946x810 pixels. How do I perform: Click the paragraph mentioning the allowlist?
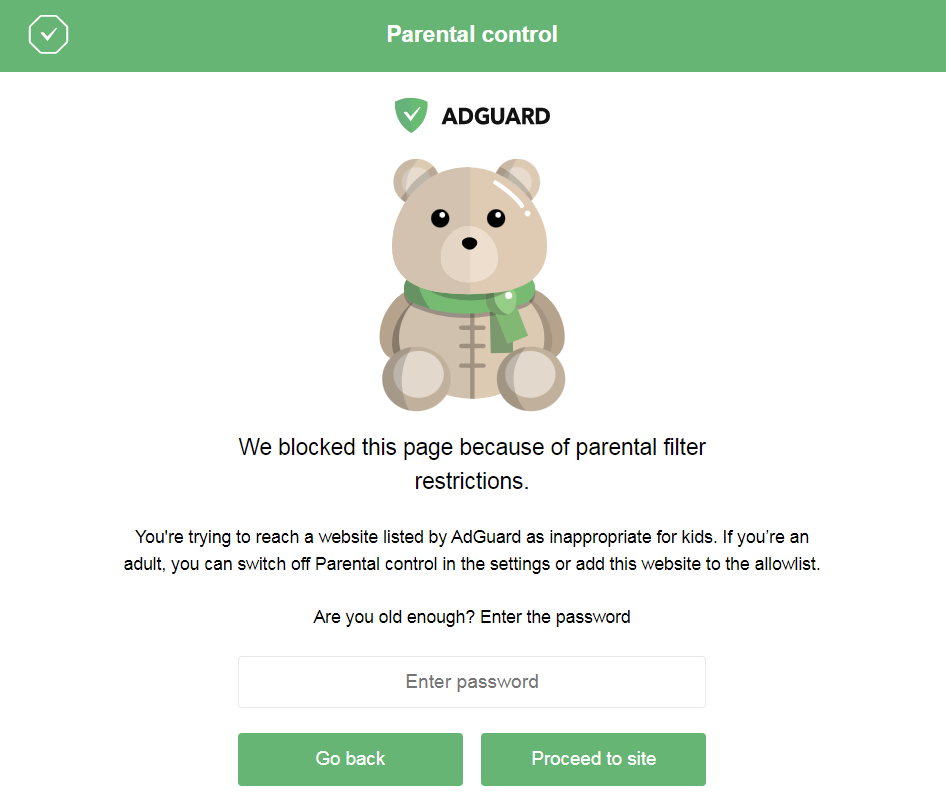[x=472, y=550]
